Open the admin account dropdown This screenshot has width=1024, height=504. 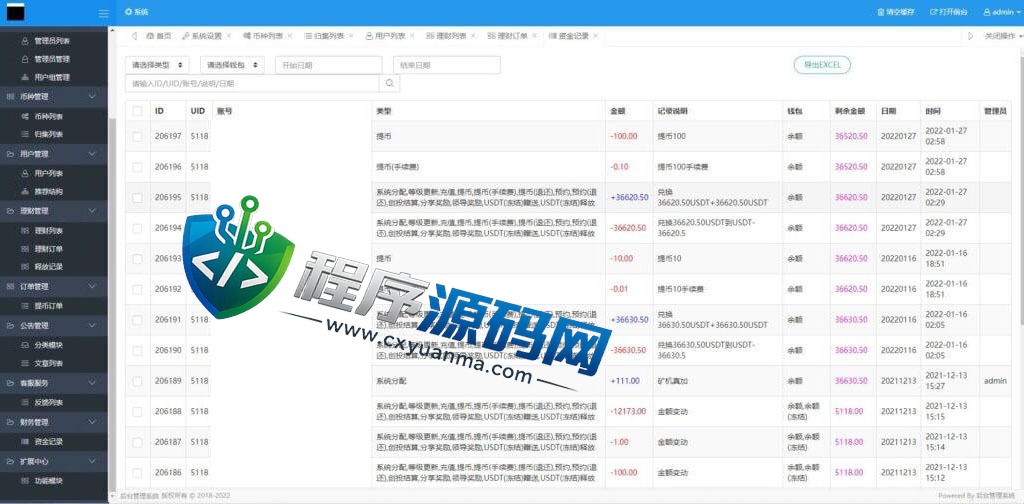(x=1002, y=12)
